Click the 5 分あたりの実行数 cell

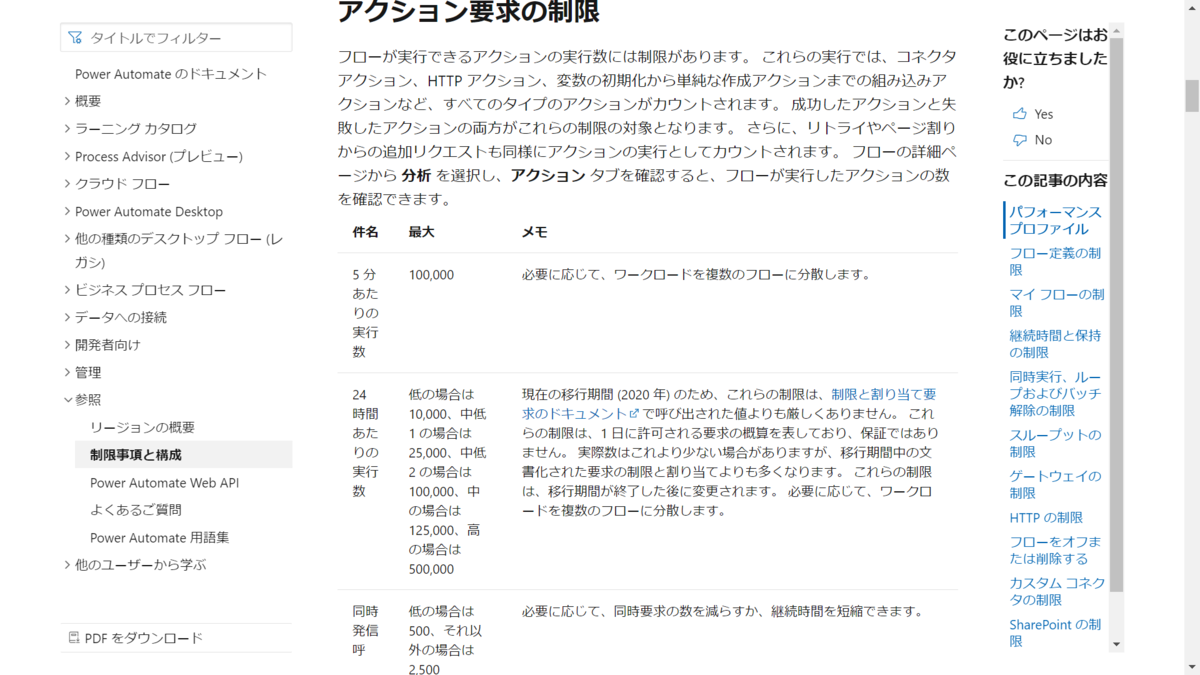tap(365, 313)
